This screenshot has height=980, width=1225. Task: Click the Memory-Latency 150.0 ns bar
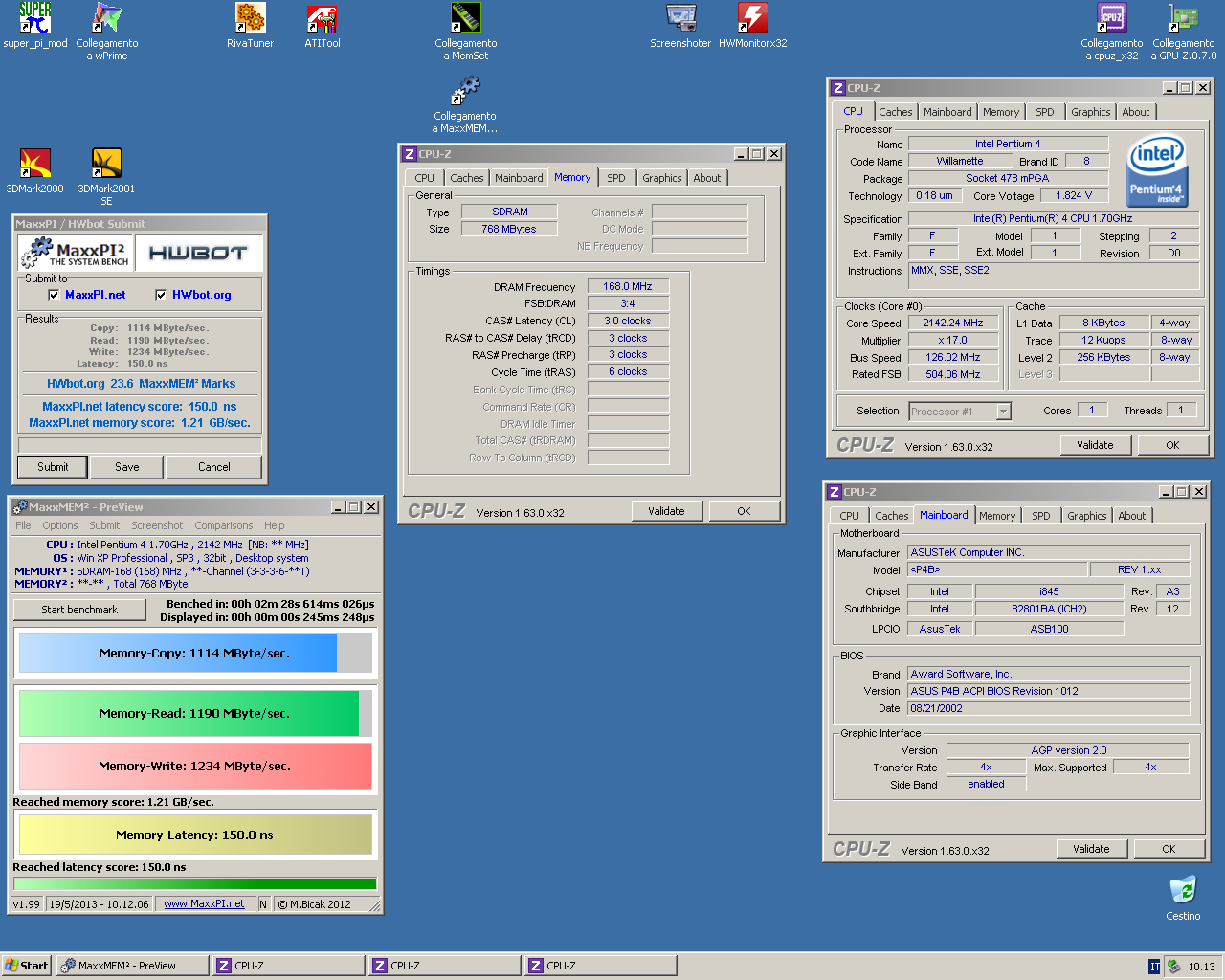195,835
